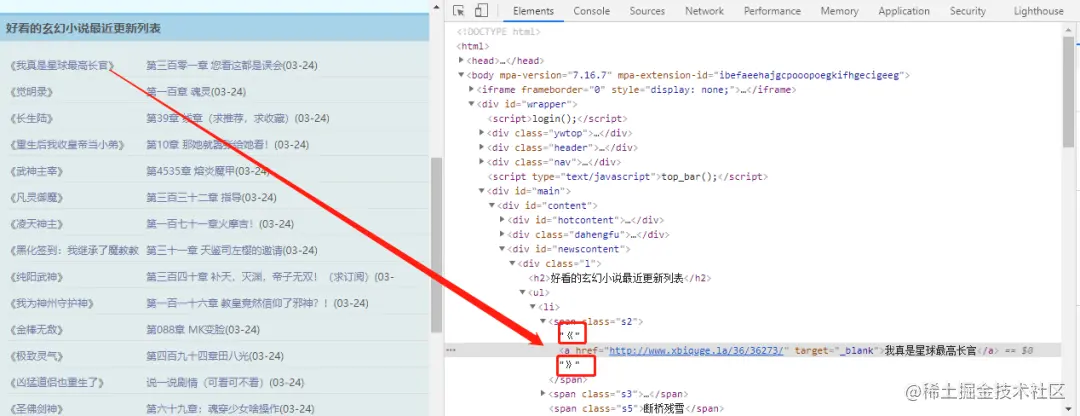Open novel 《重生后我收皇帝当小弟》 link
1080x416 pixels.
coord(68,145)
